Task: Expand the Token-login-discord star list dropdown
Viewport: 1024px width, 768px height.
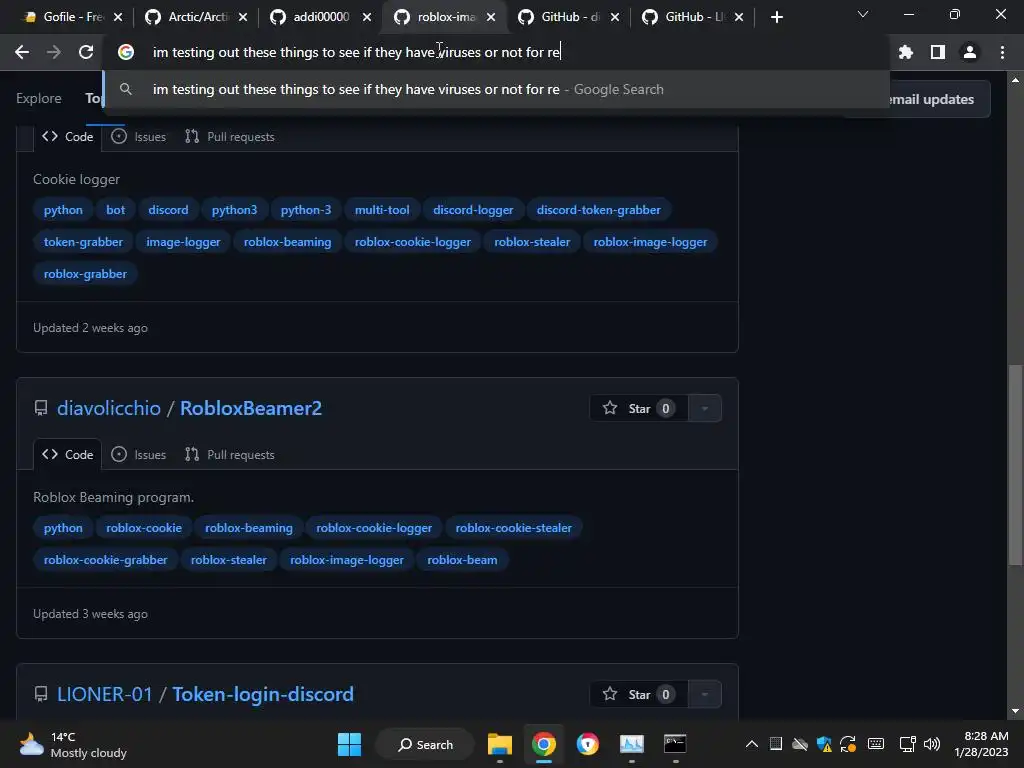Action: pyautogui.click(x=705, y=694)
